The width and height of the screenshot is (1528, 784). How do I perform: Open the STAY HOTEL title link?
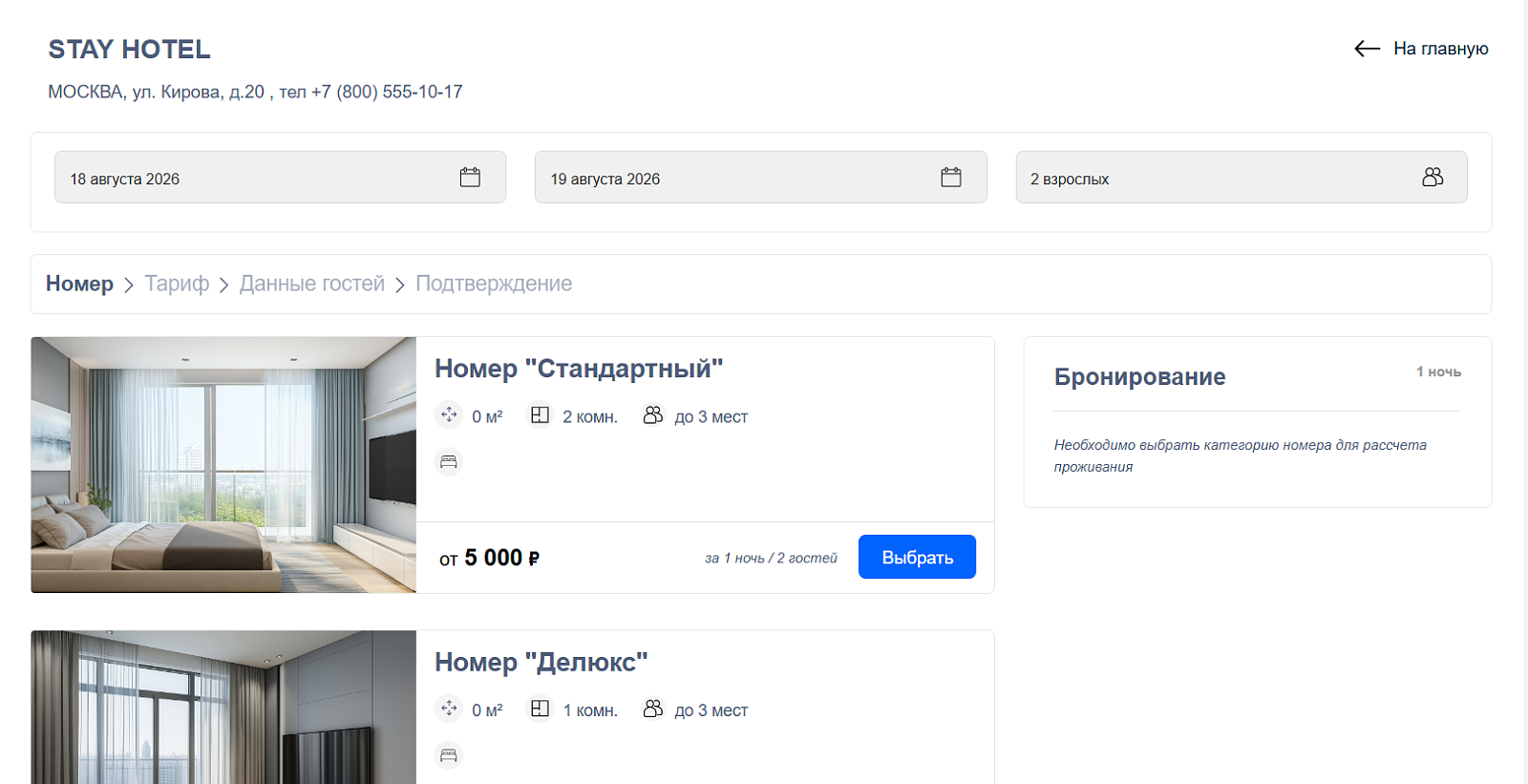pos(129,50)
